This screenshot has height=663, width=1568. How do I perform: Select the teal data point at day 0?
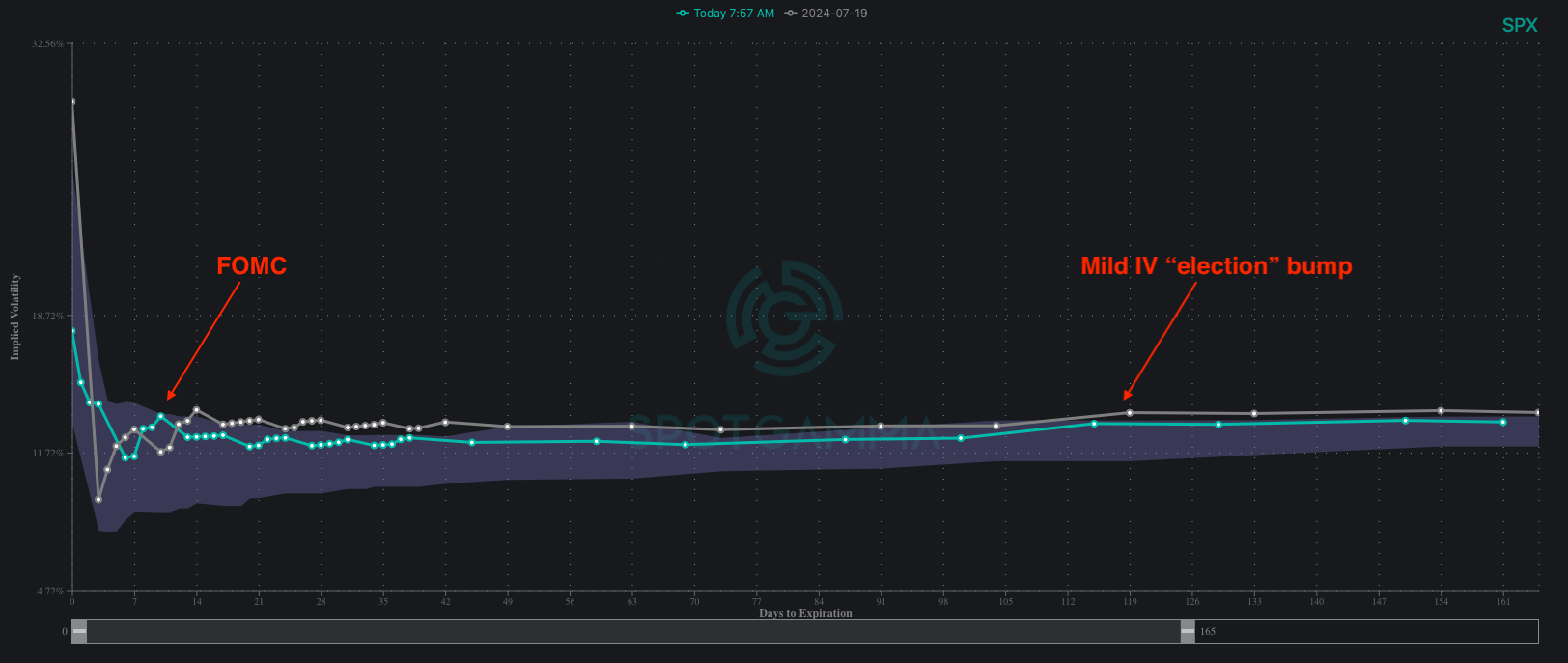72,331
